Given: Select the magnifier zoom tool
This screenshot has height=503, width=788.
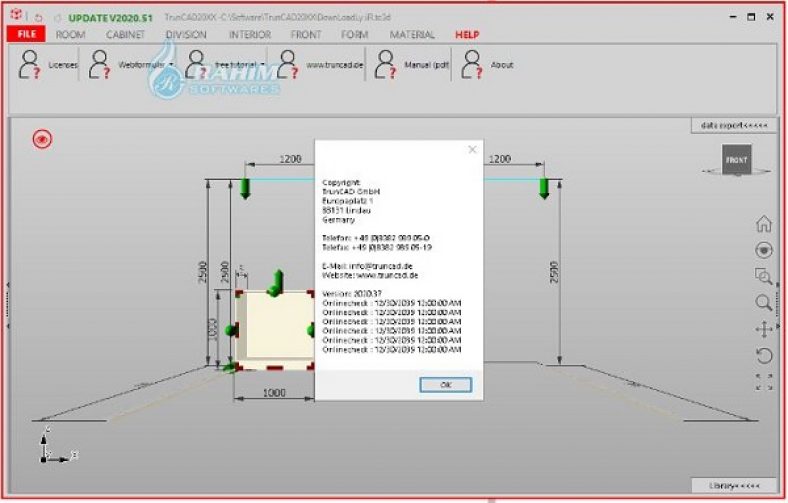Looking at the screenshot, I should [764, 303].
